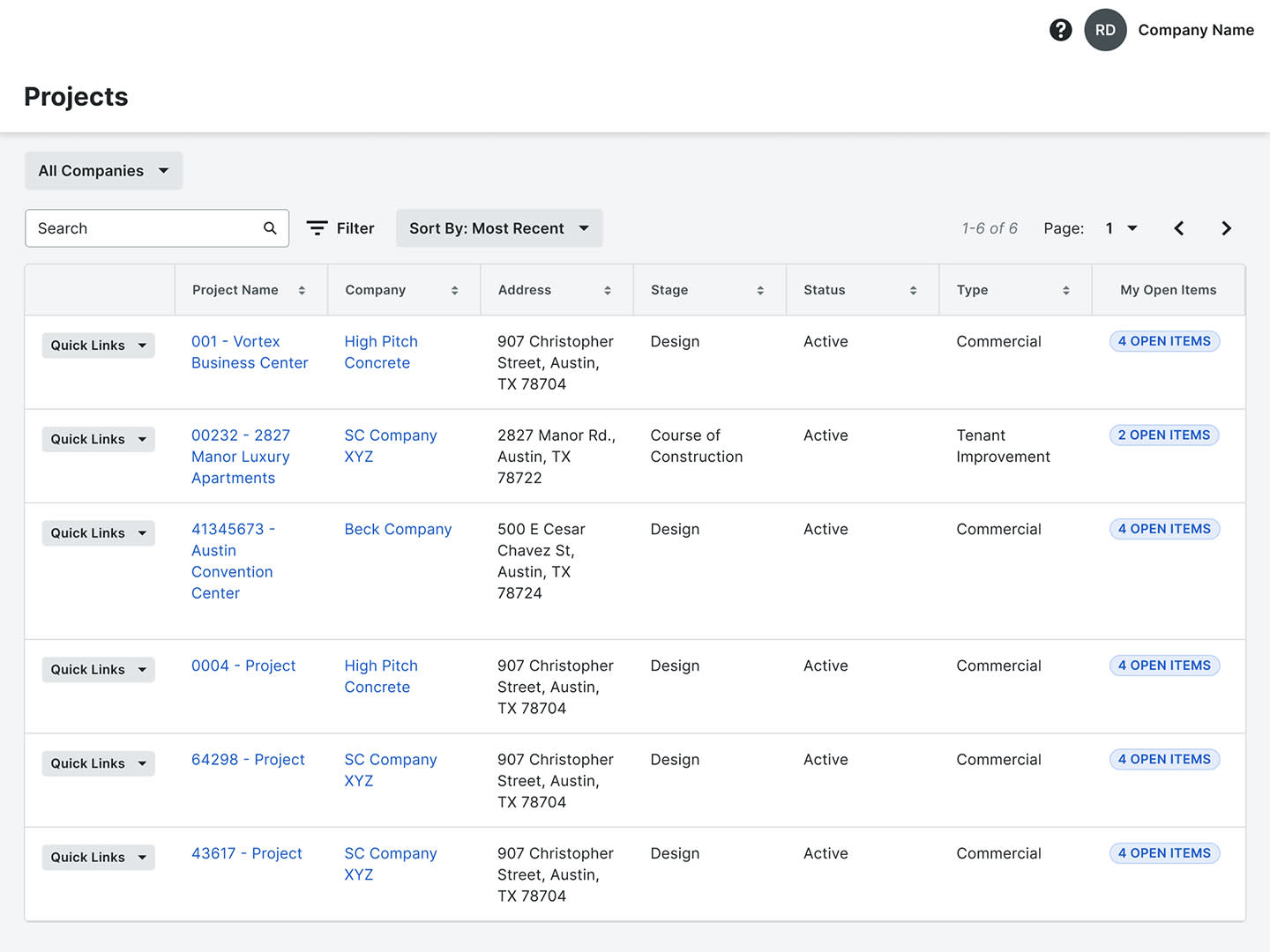Visit the Beck Company page

click(x=398, y=529)
